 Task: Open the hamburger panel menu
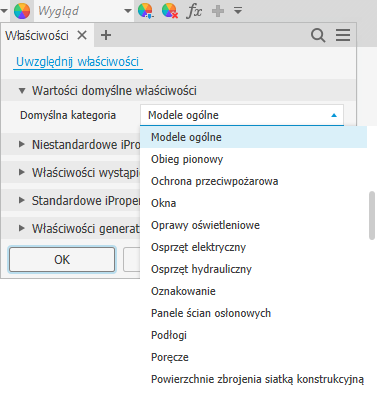click(x=343, y=35)
